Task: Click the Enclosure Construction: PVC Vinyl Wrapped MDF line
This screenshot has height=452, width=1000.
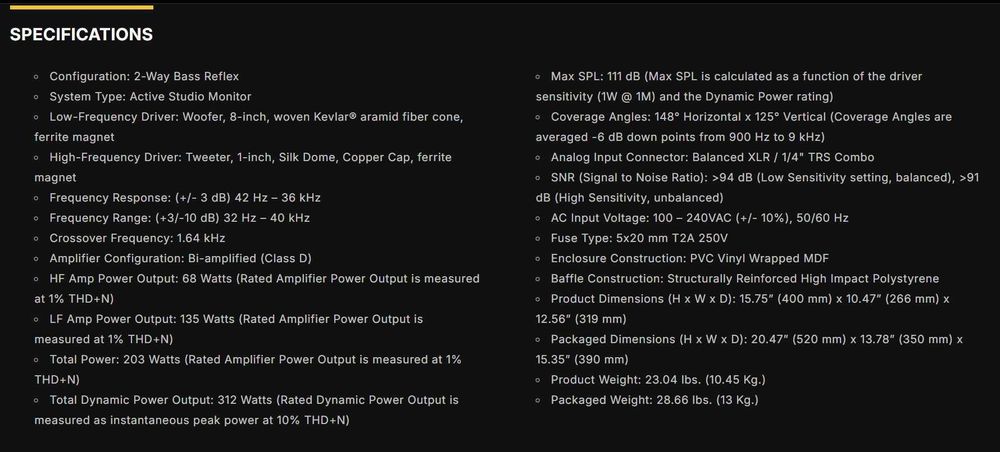Action: (x=690, y=258)
